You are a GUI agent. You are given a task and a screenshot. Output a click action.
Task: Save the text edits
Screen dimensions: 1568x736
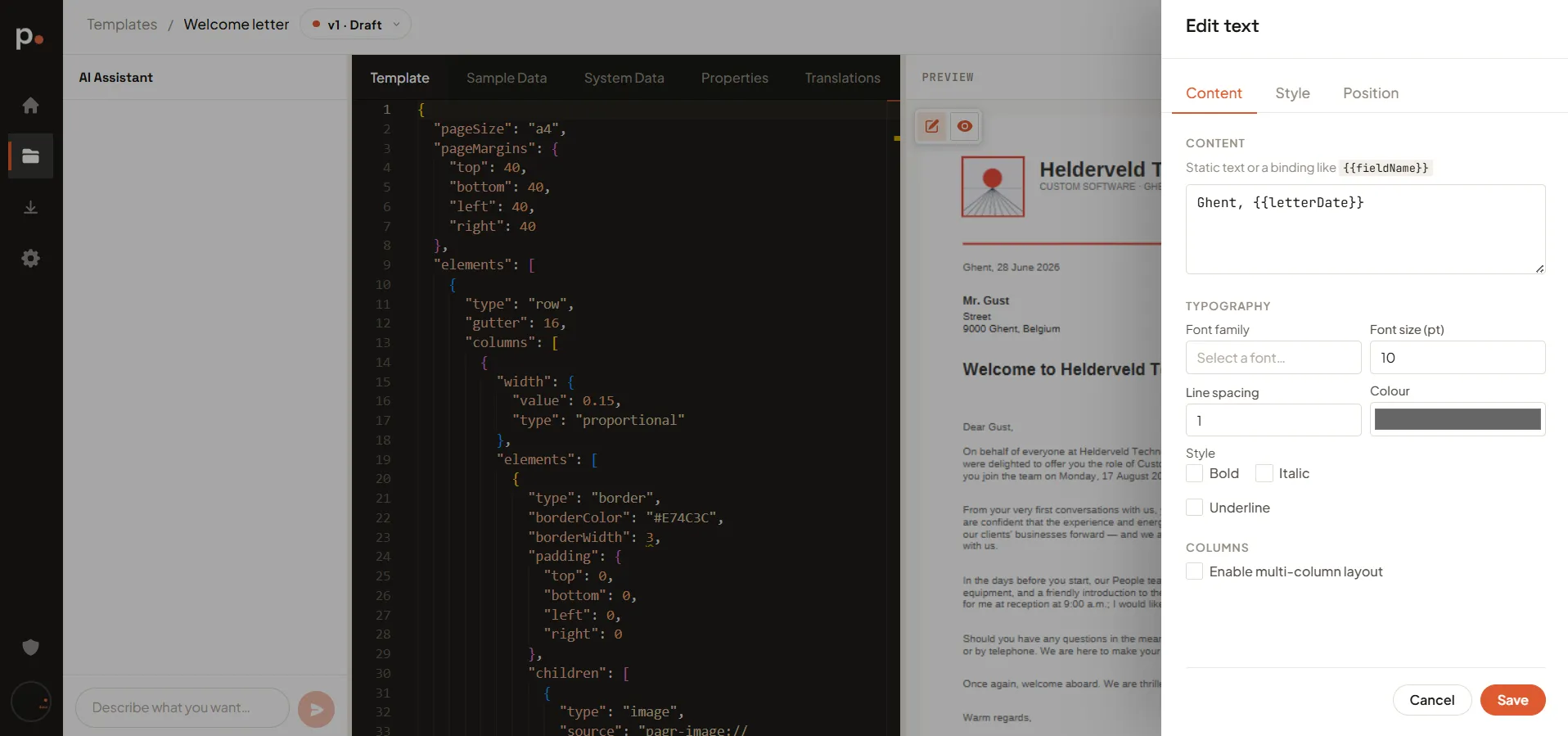pyautogui.click(x=1512, y=700)
